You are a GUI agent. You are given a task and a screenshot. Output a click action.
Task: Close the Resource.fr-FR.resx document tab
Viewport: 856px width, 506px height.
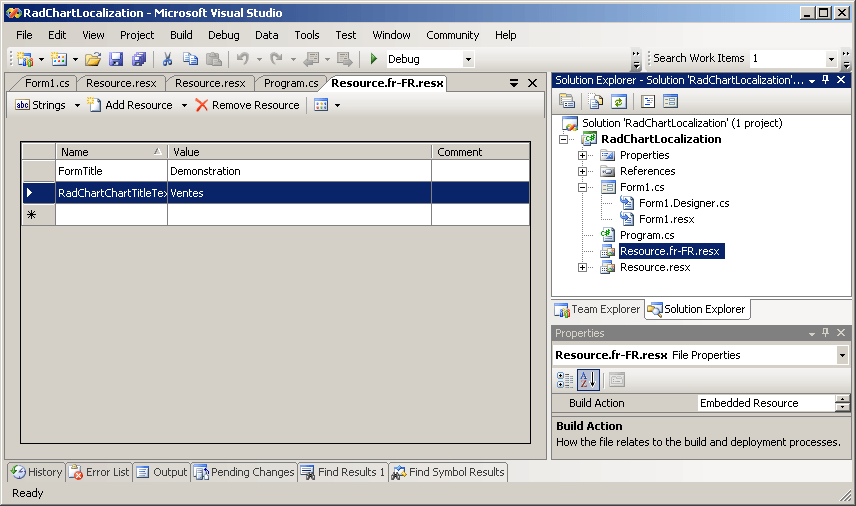pos(533,83)
